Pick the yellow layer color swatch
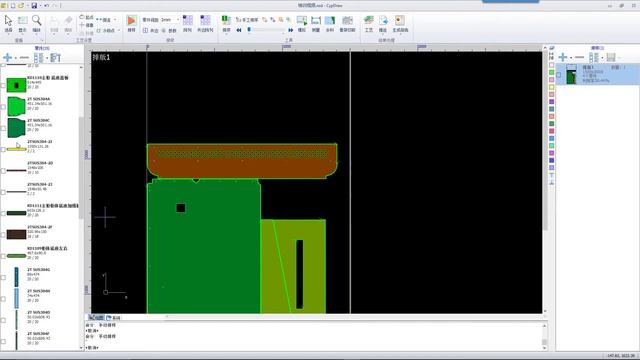This screenshot has height=360, width=640. pyautogui.click(x=551, y=87)
